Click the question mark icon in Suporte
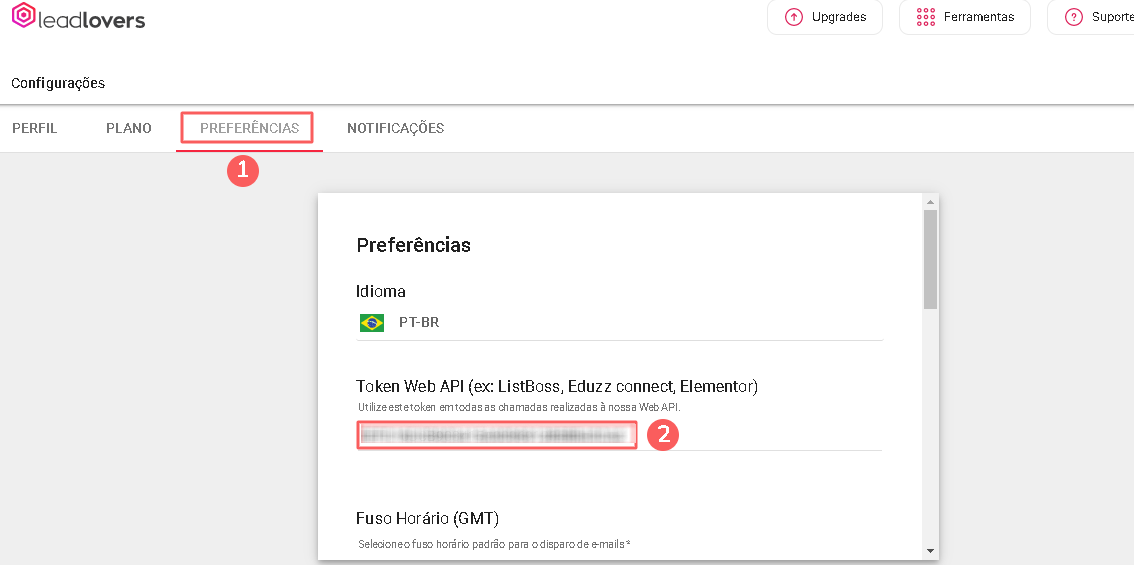 [1074, 17]
